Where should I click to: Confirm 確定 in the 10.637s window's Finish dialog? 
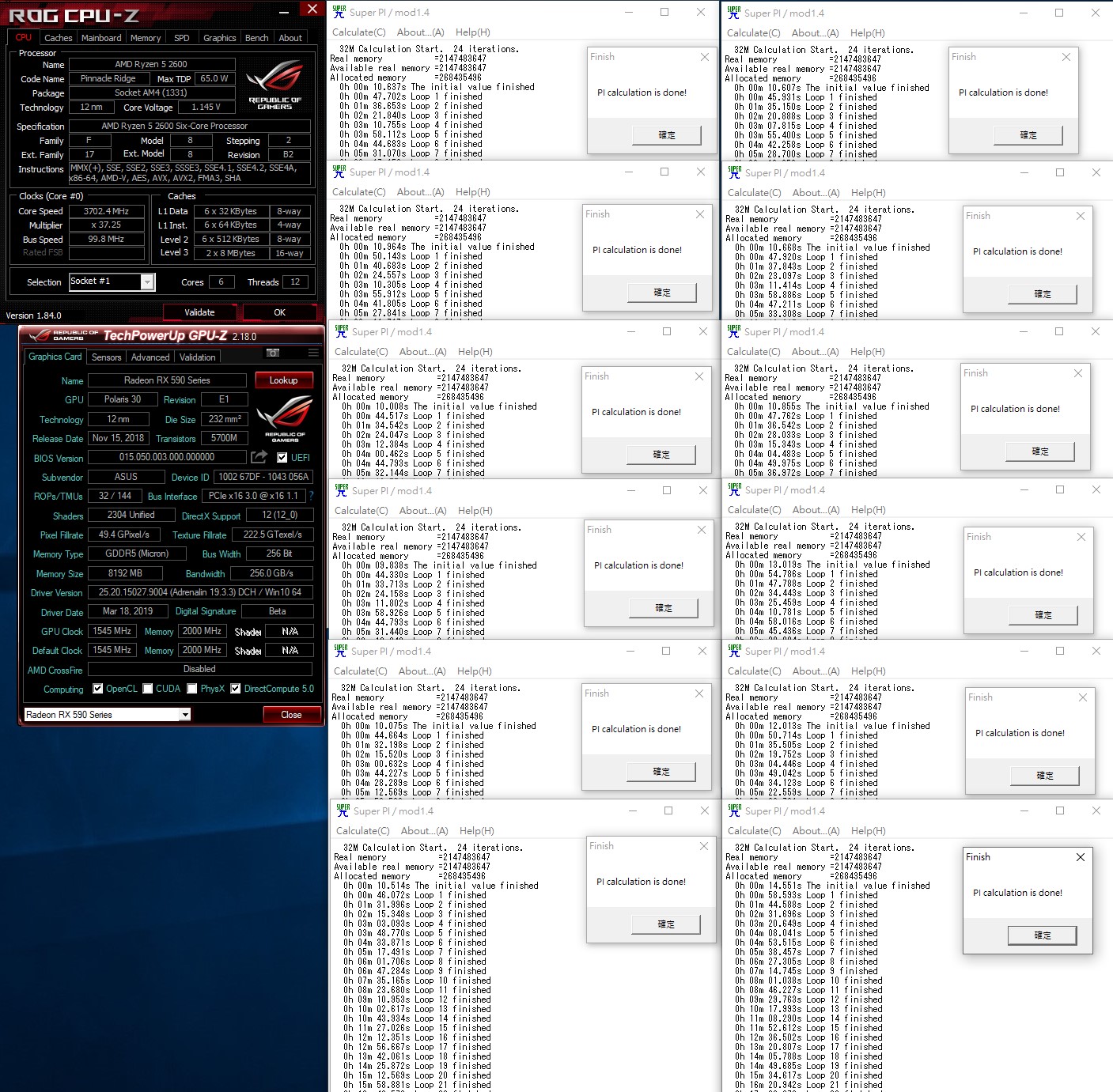pyautogui.click(x=667, y=135)
